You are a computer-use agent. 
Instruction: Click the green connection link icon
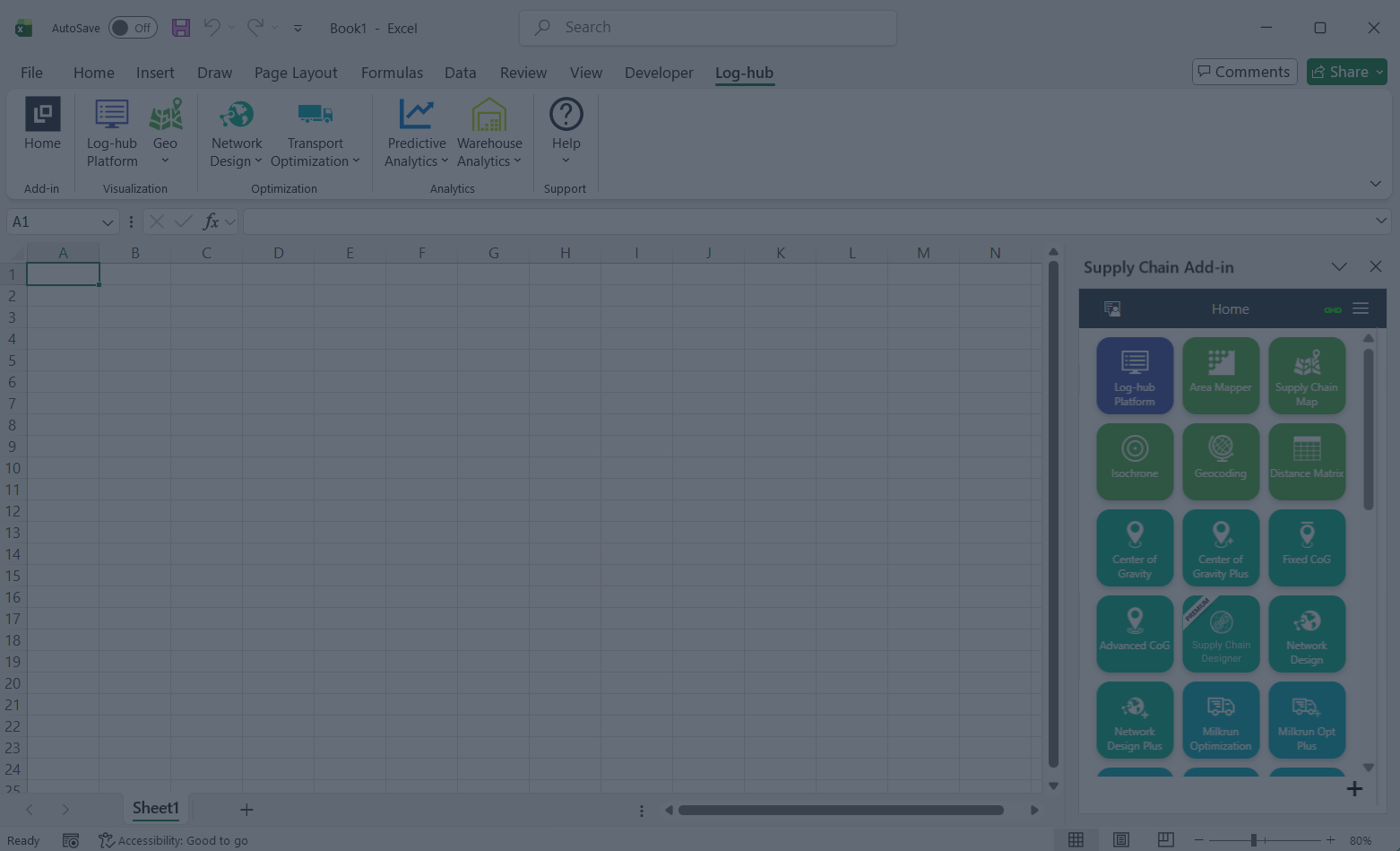click(1333, 309)
